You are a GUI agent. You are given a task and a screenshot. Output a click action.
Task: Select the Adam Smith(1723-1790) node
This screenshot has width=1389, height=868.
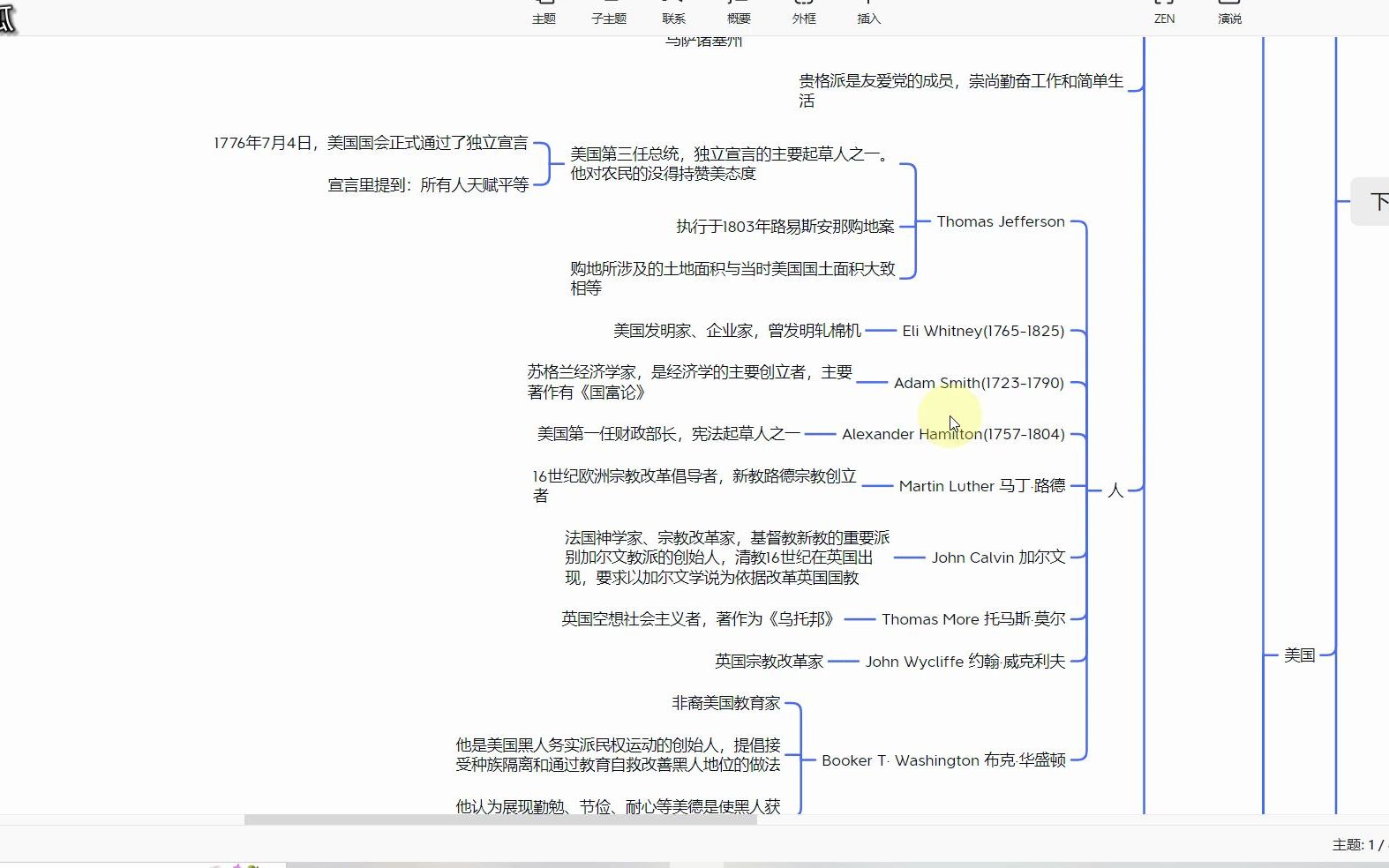point(979,383)
